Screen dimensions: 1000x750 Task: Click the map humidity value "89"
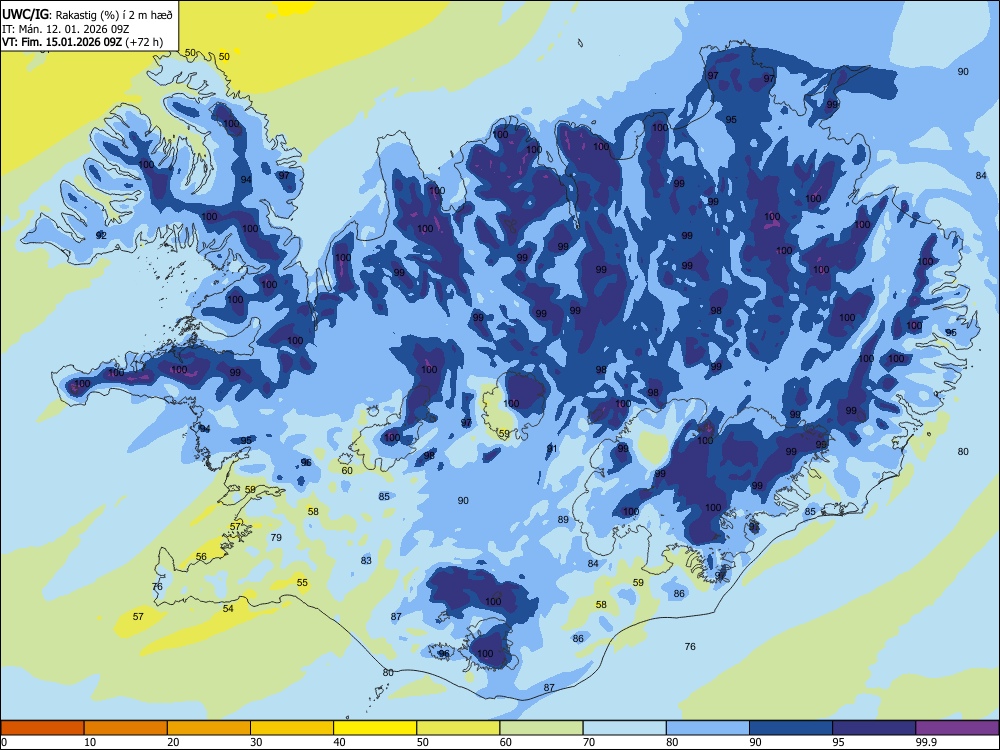click(563, 520)
